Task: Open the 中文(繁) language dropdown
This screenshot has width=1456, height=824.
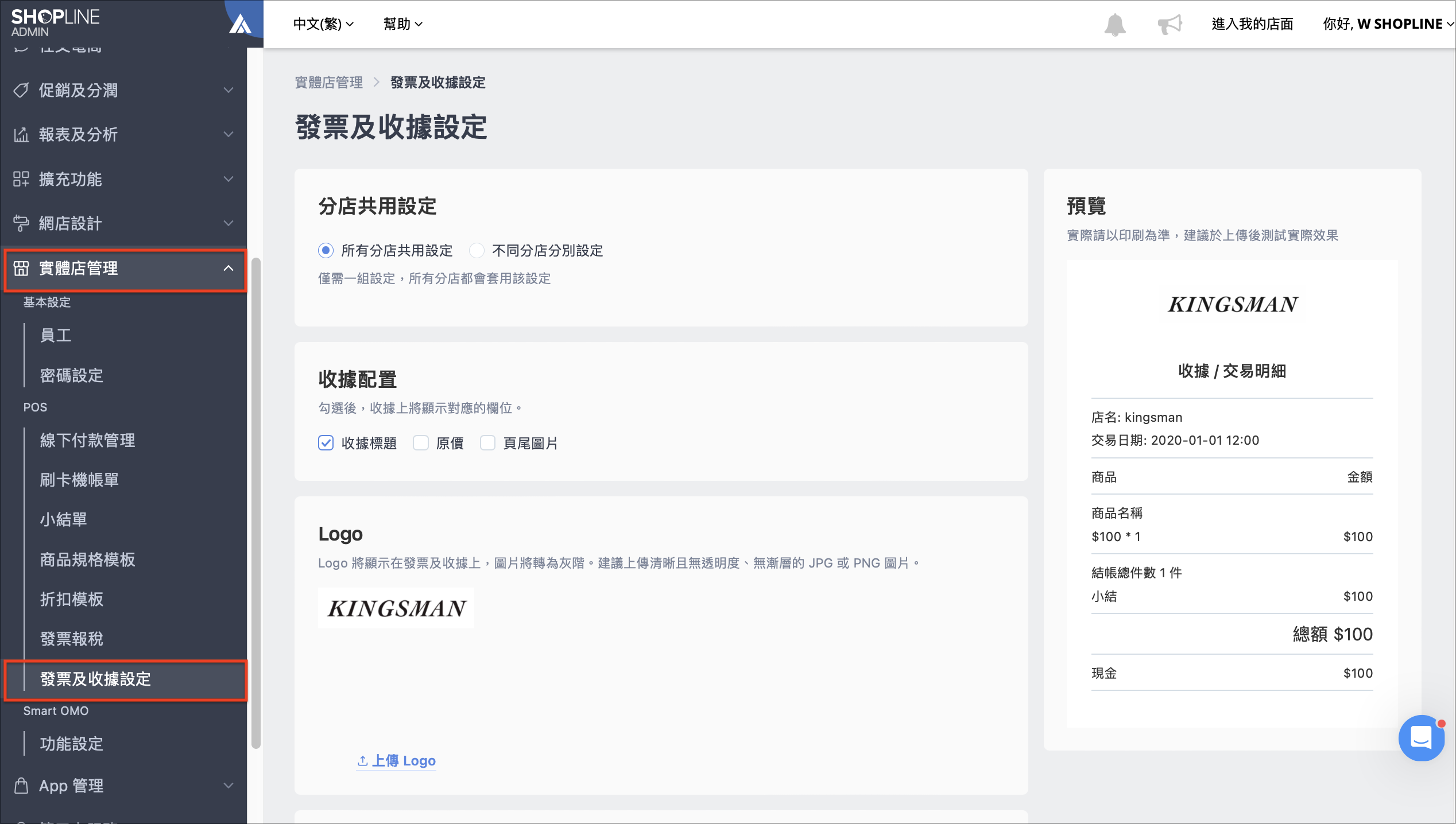Action: 323,24
